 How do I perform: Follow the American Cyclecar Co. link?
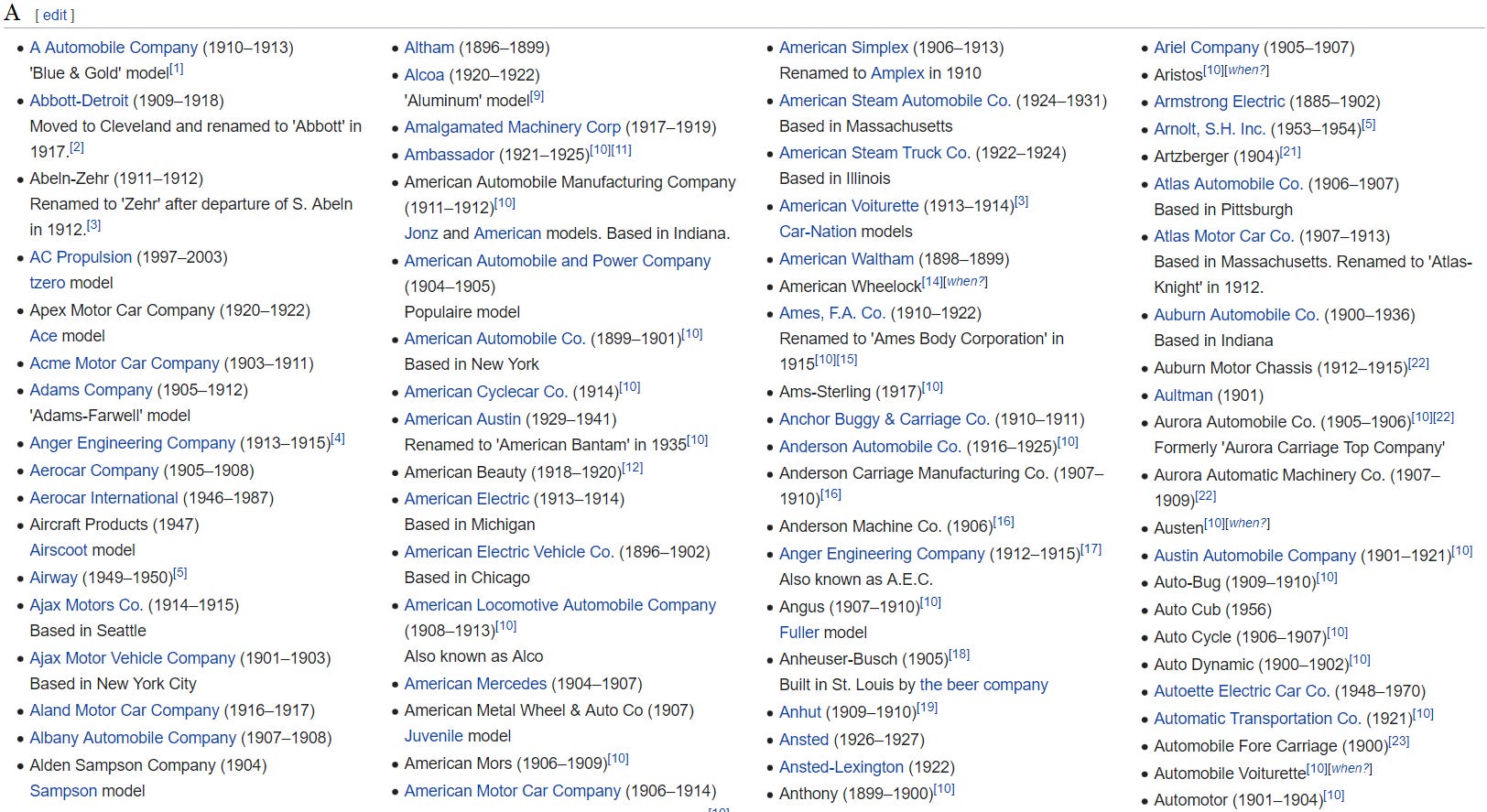point(485,392)
